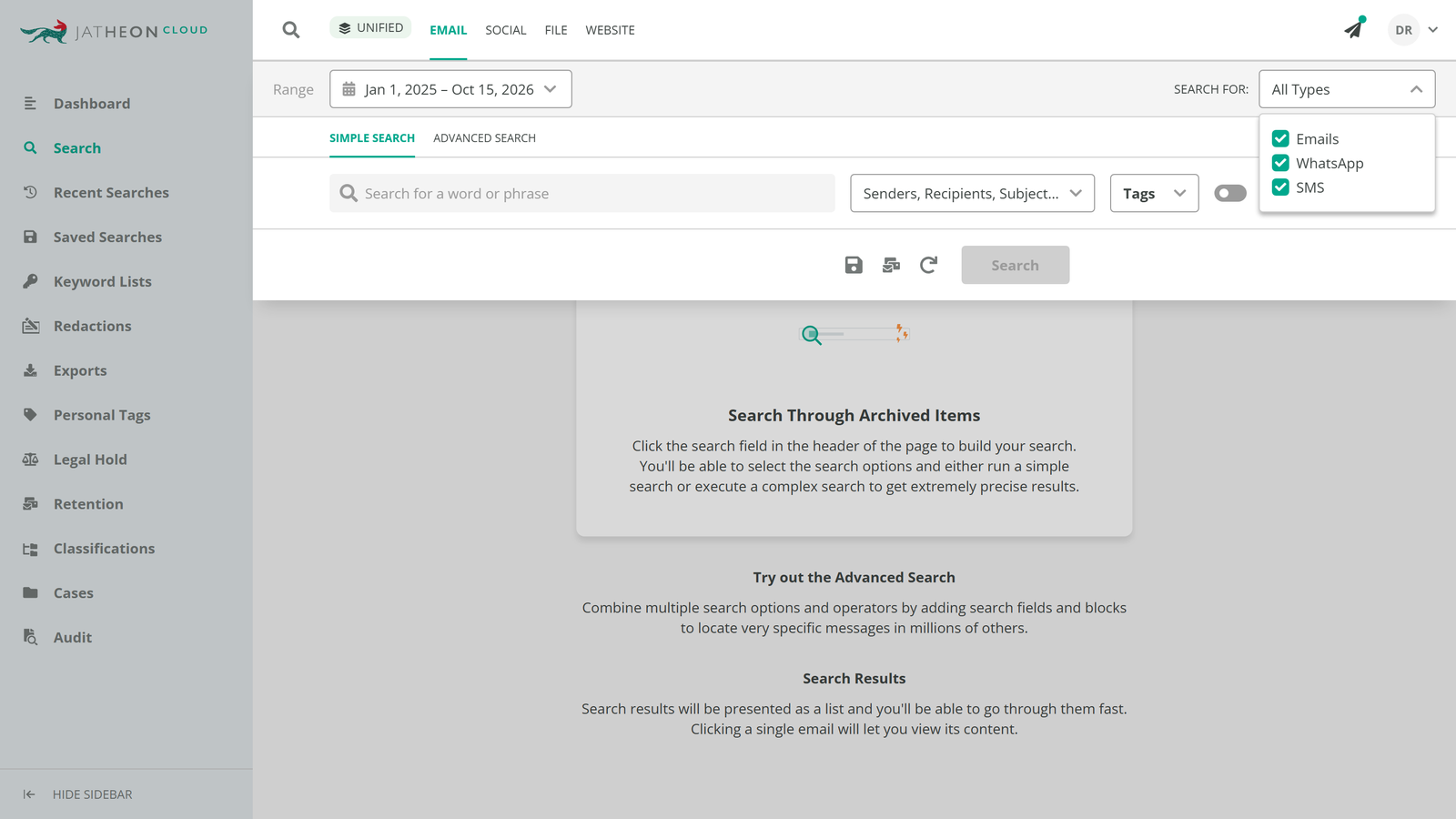Uncheck the WhatsApp checkbox

(1280, 163)
